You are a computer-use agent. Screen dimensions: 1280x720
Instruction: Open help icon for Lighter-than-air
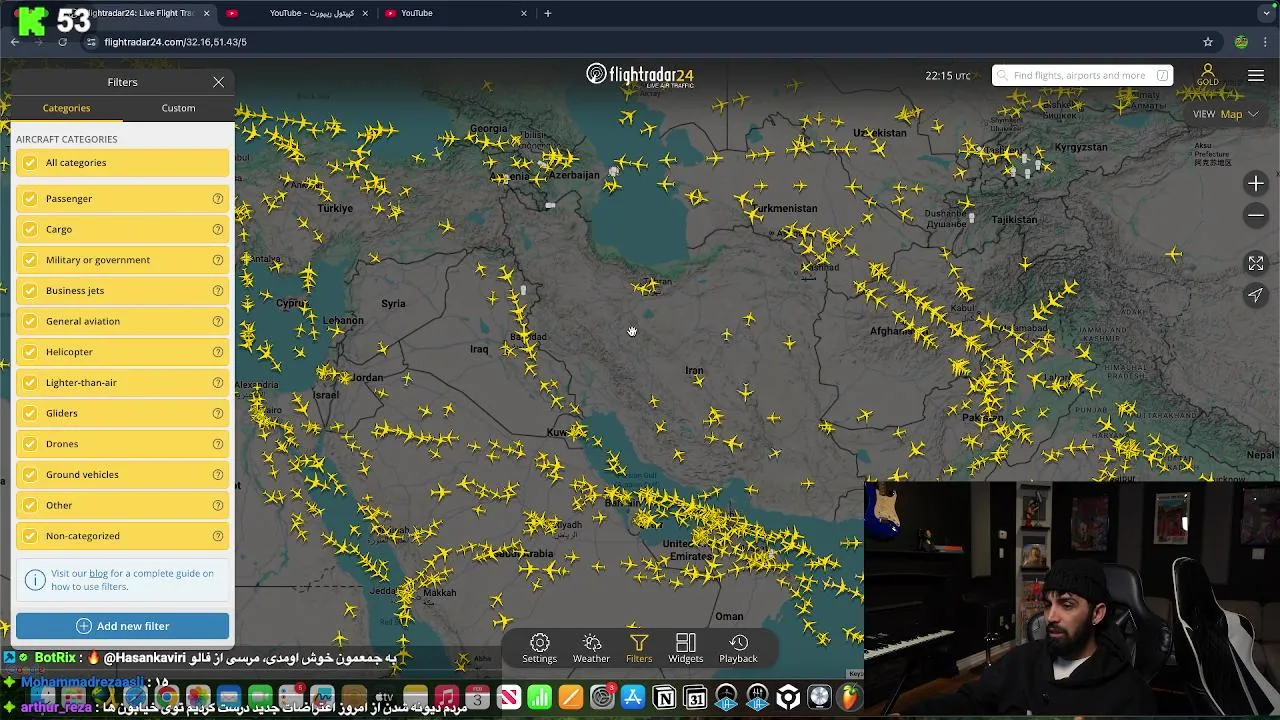[217, 383]
